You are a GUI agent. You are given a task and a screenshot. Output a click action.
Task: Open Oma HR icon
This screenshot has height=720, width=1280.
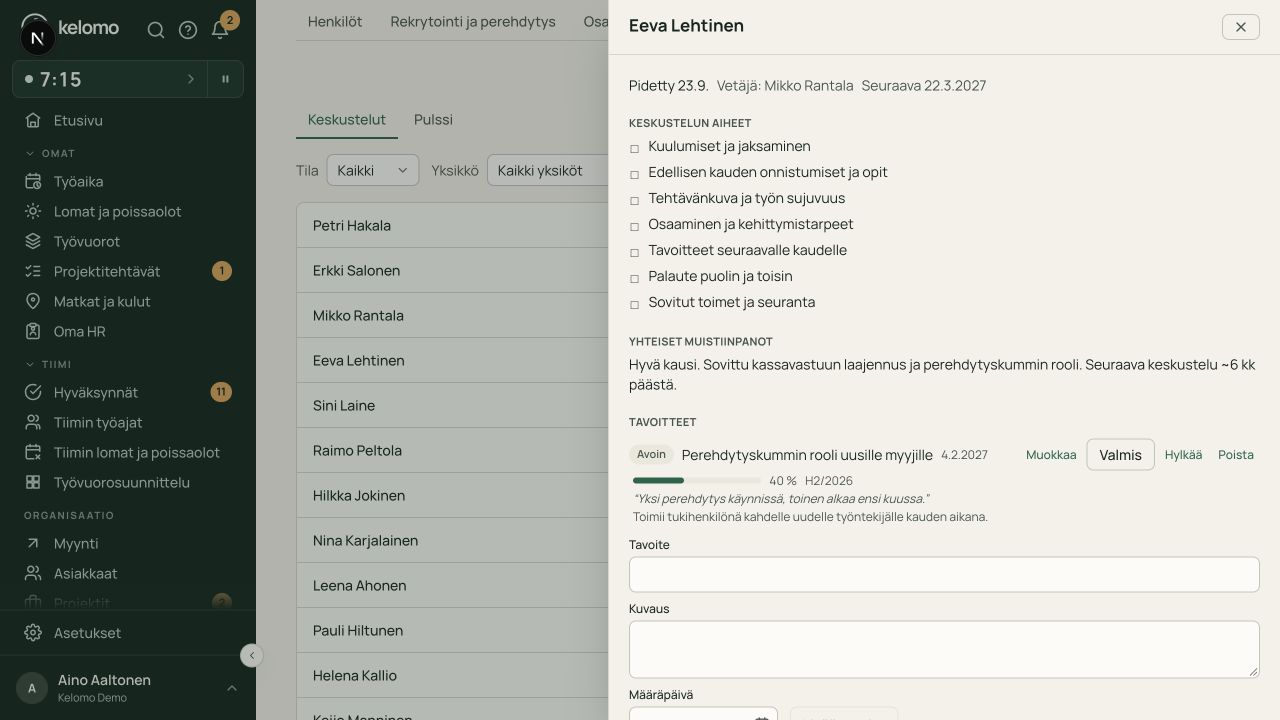33,331
